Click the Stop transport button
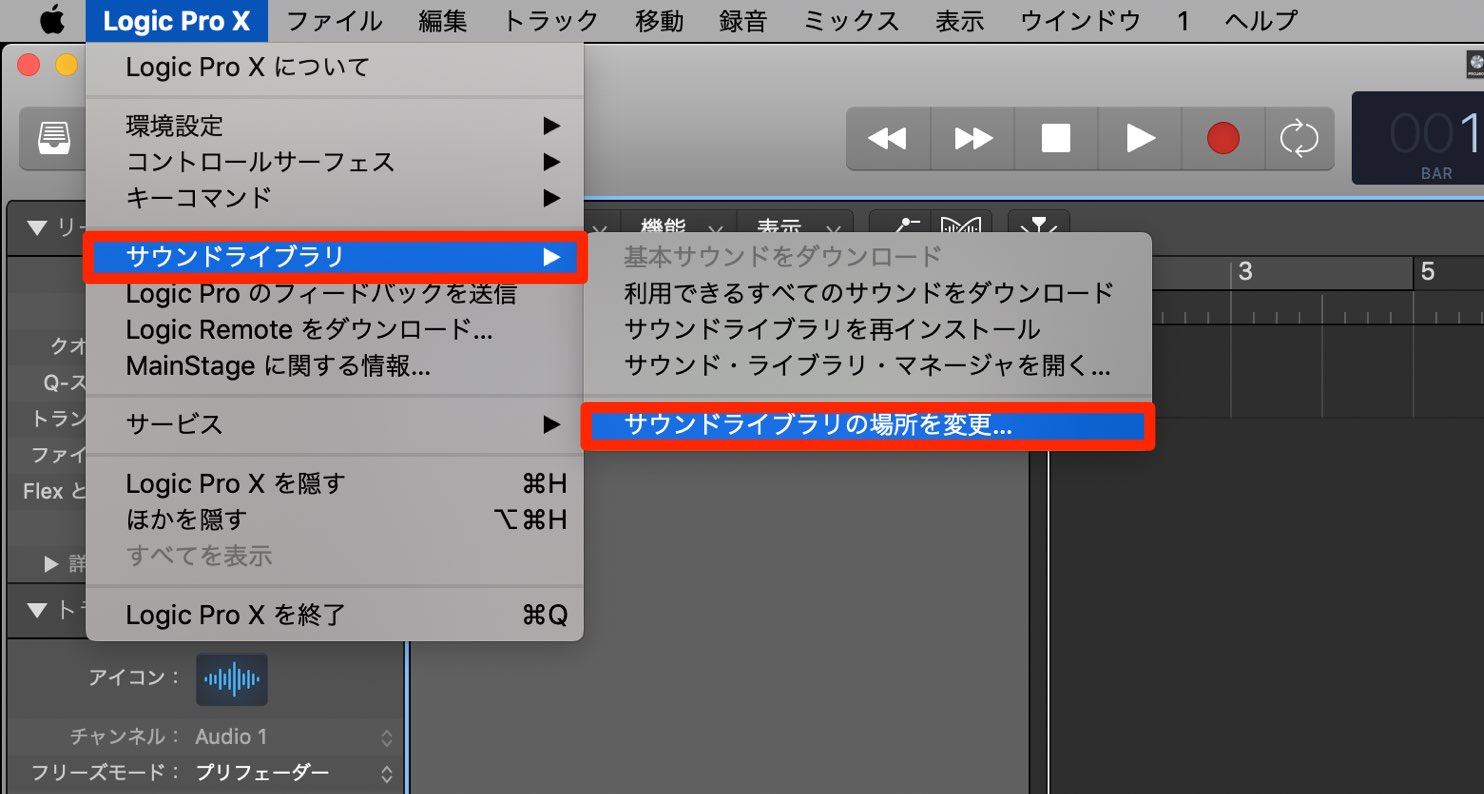 (1056, 138)
